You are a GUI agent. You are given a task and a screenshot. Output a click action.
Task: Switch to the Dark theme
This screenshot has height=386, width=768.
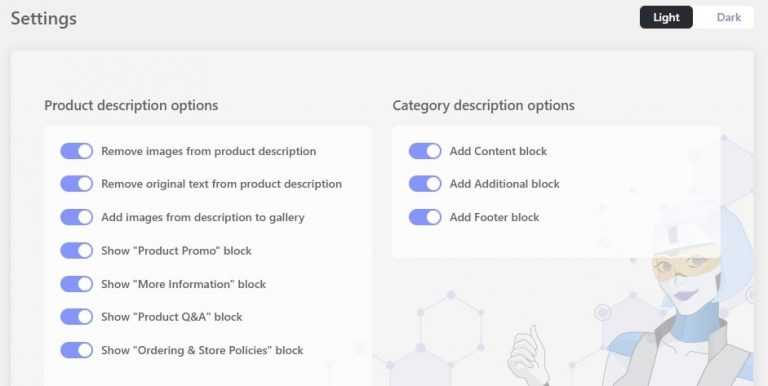pyautogui.click(x=728, y=17)
